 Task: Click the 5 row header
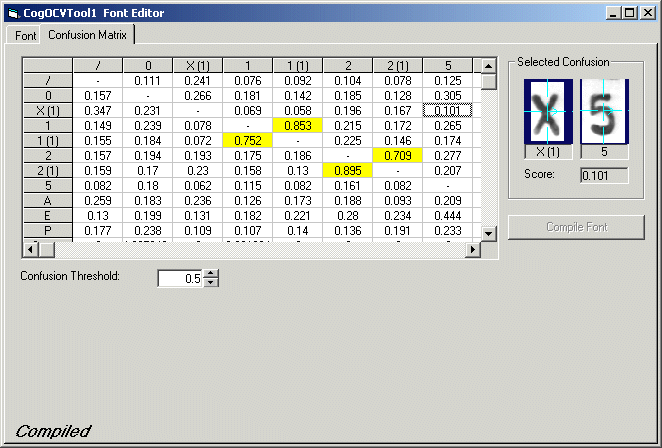48,185
